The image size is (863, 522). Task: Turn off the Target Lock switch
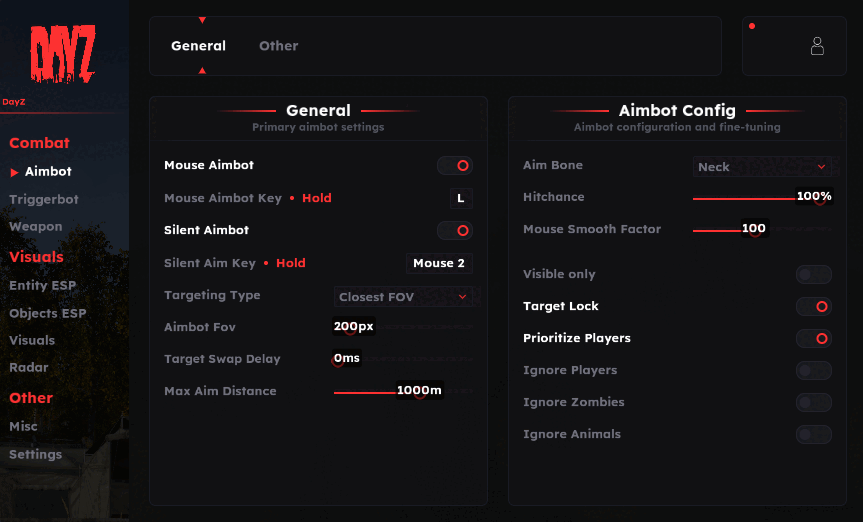pos(813,307)
